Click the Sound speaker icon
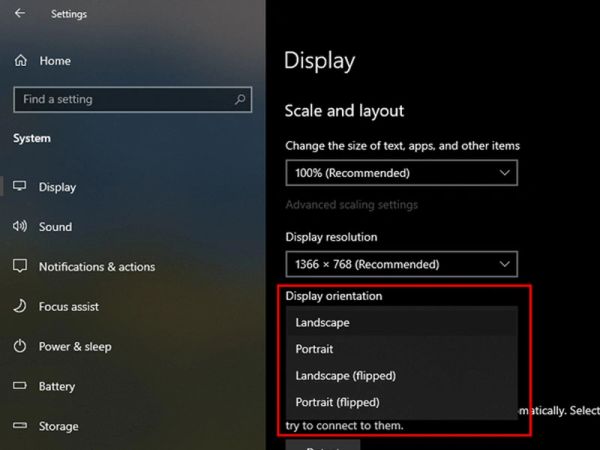This screenshot has width=600, height=450. [x=20, y=227]
